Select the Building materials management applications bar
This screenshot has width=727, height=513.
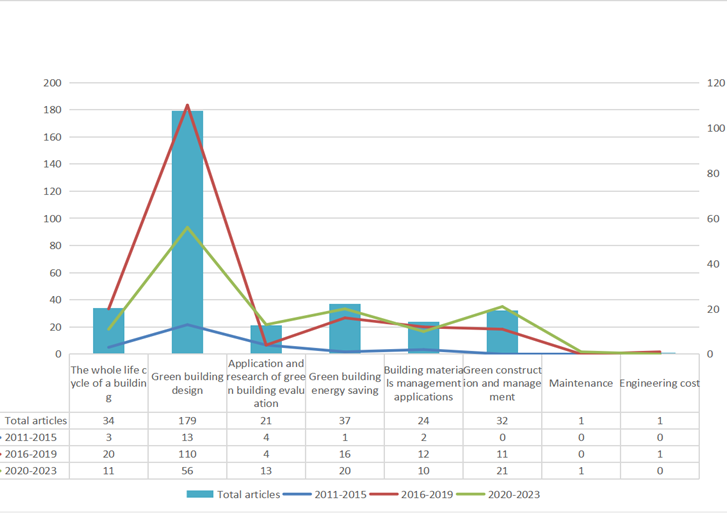click(x=423, y=338)
